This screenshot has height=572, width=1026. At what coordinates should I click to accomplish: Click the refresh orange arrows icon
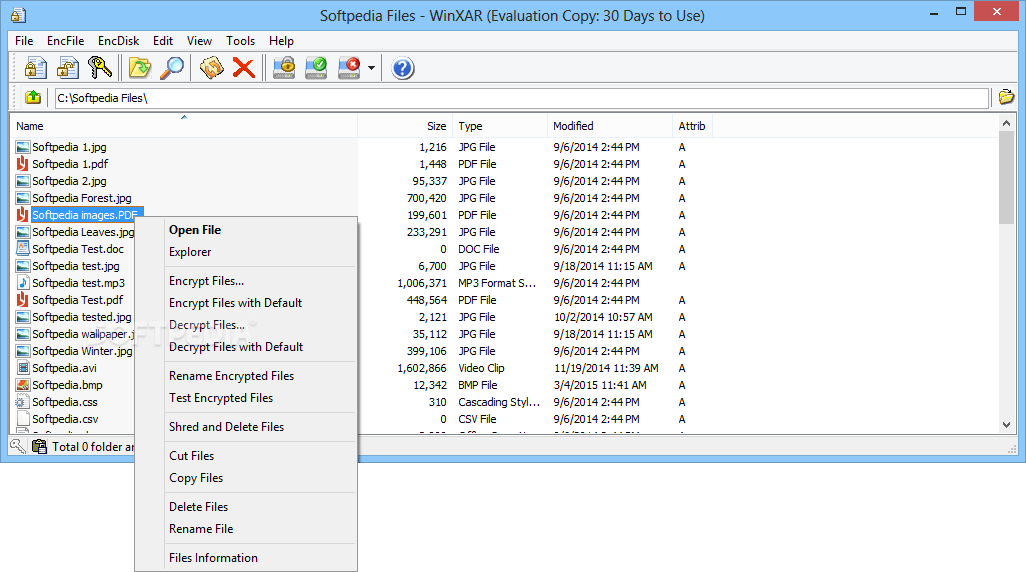211,68
